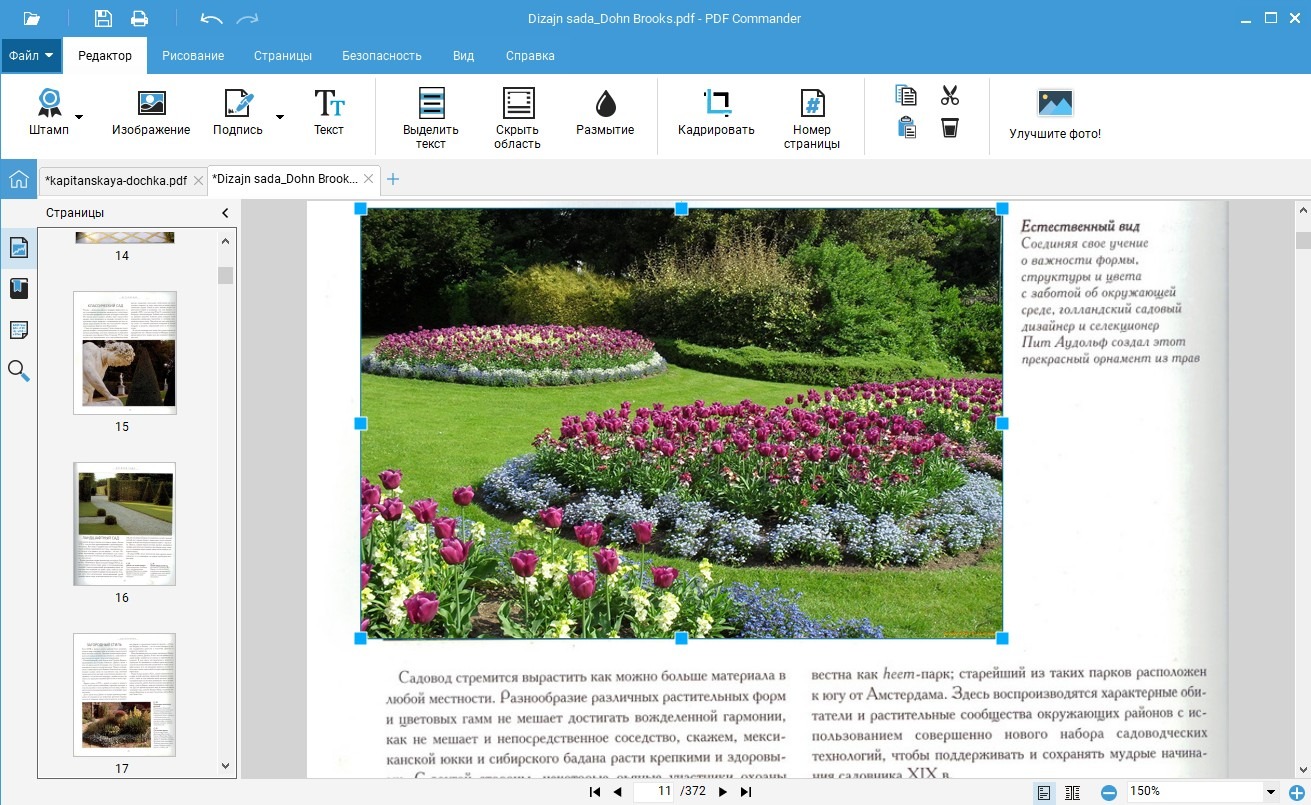Image resolution: width=1311 pixels, height=805 pixels.
Task: Toggle single page view mode
Action: pyautogui.click(x=1044, y=792)
